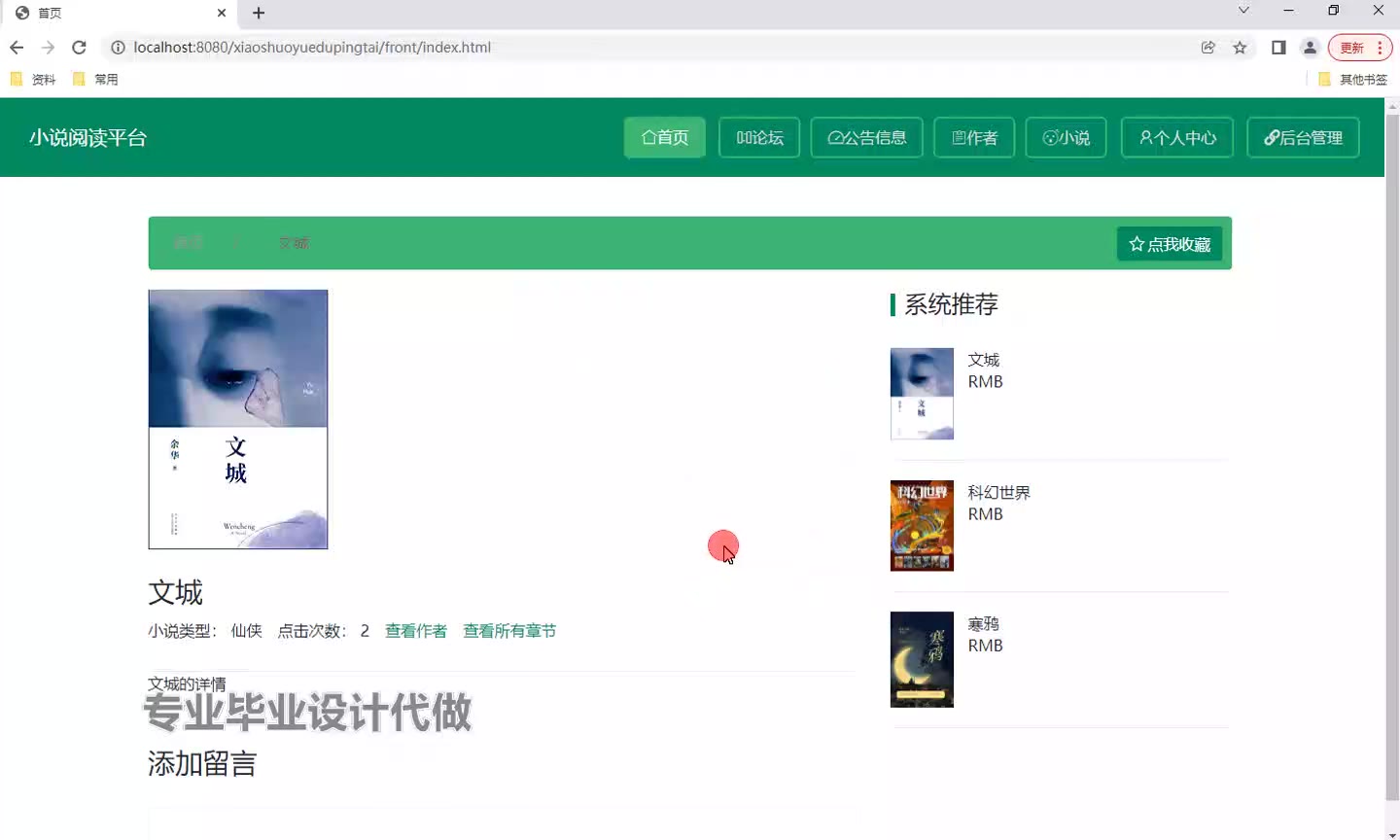Click the 小说阅读平台 site title
Screen dimensions: 1400x840
[87, 138]
